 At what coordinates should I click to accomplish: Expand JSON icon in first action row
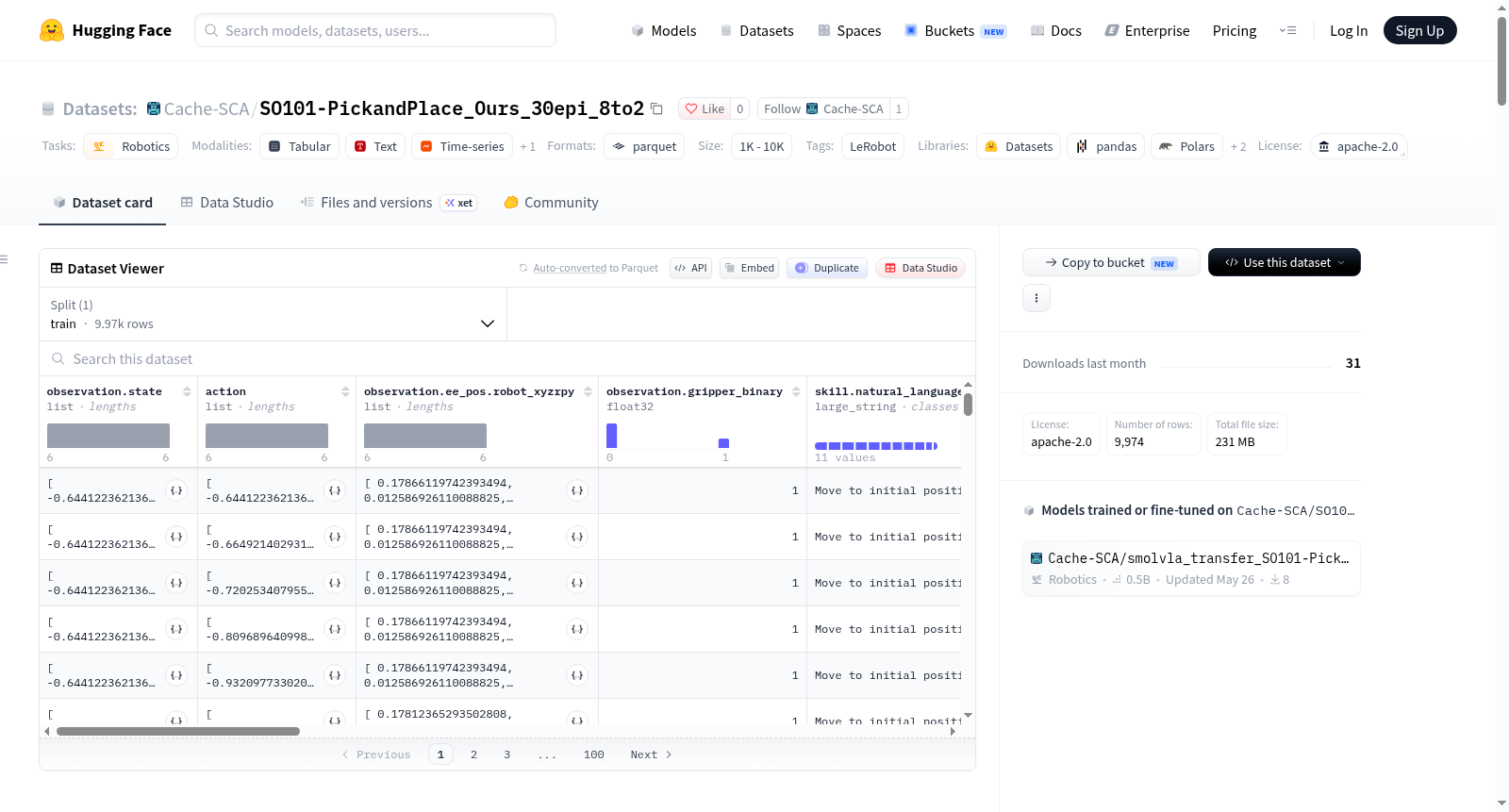pyautogui.click(x=335, y=490)
